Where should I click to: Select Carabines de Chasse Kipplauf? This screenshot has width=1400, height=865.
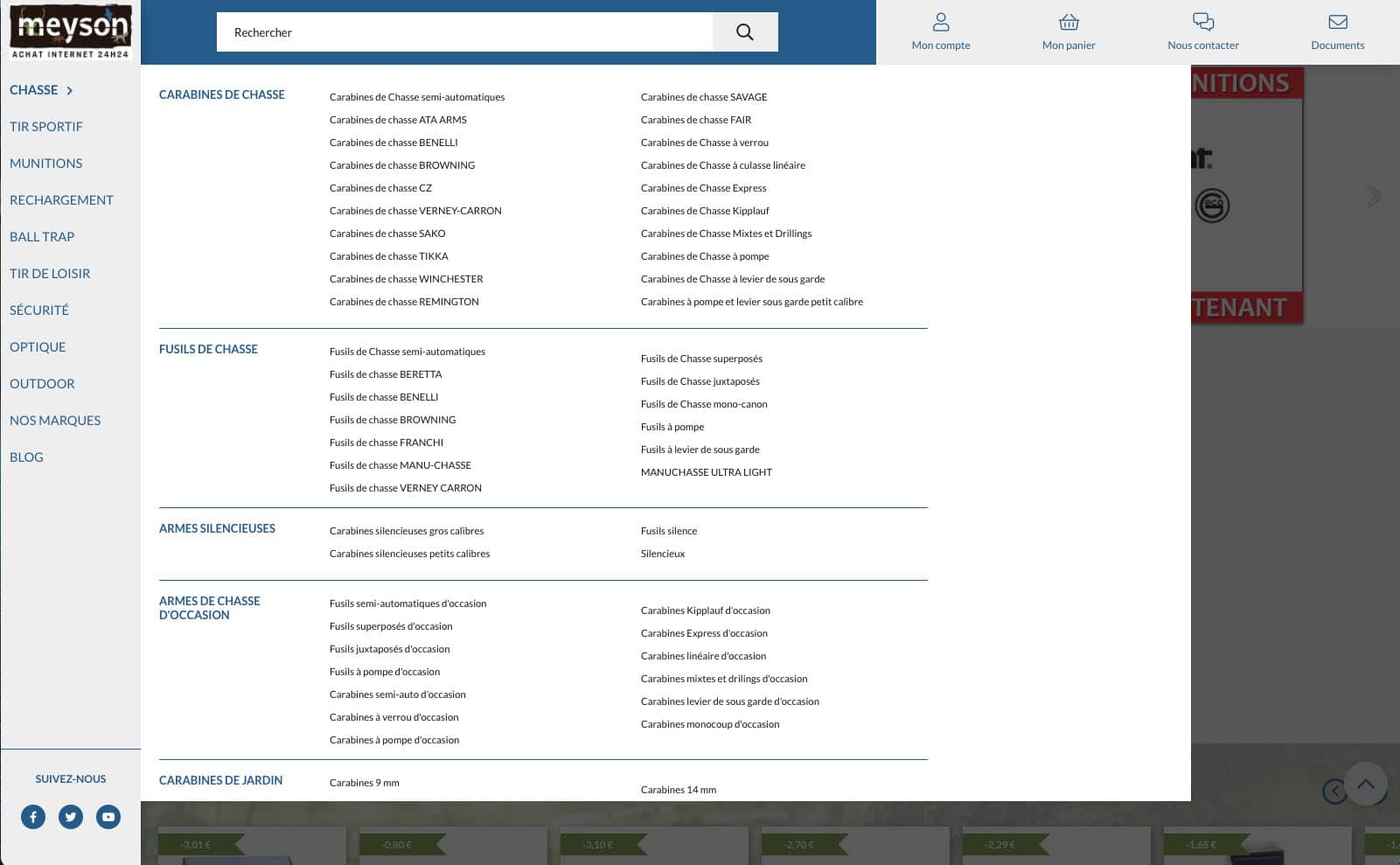tap(705, 211)
